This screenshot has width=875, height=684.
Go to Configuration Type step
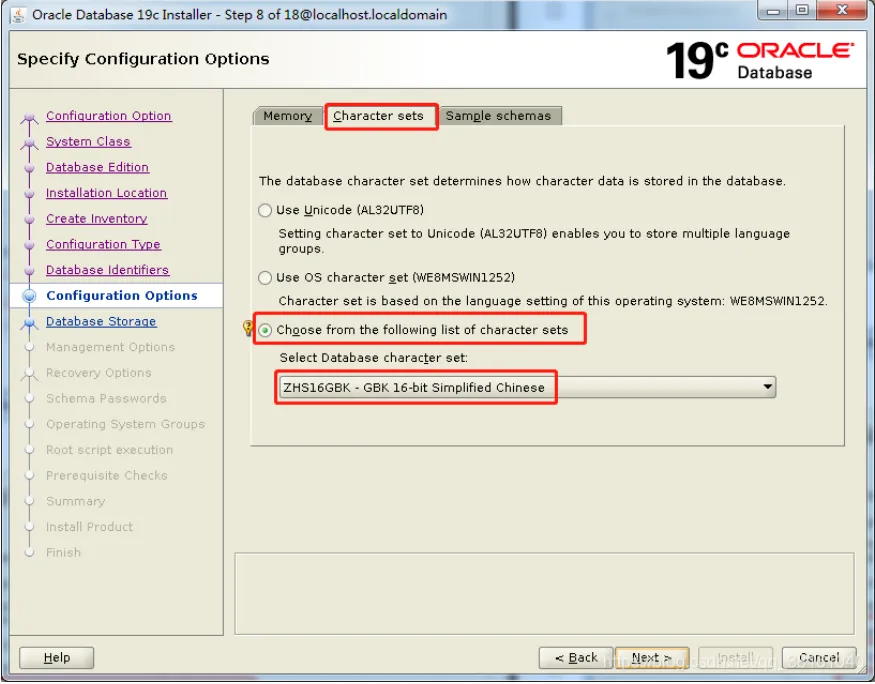[103, 244]
